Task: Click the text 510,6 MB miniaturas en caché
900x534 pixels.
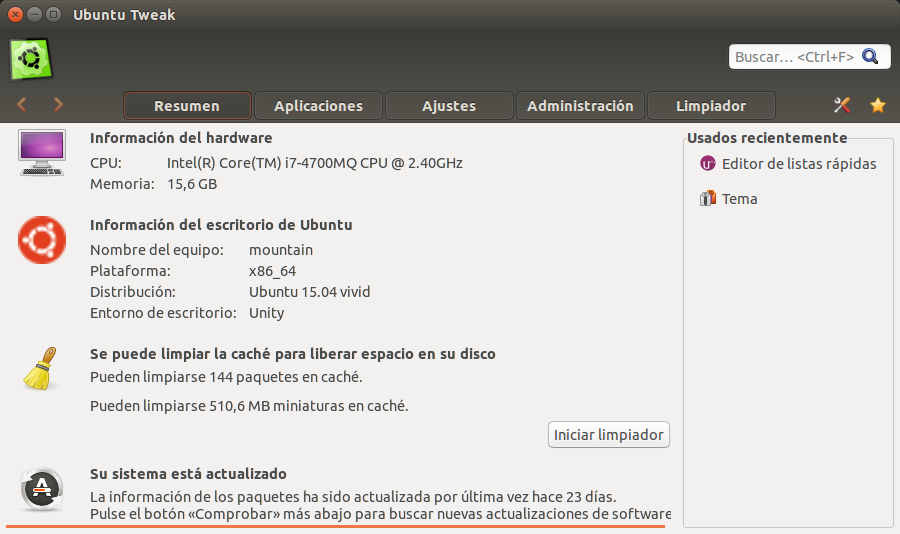Action: pyautogui.click(x=309, y=406)
